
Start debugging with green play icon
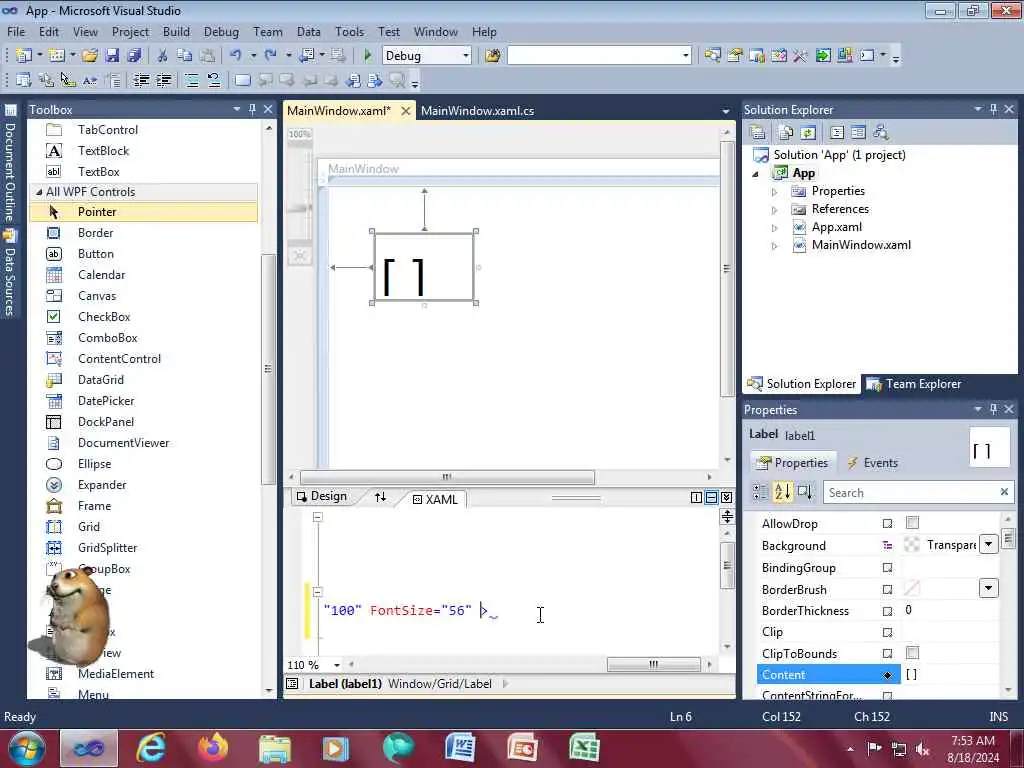367,56
